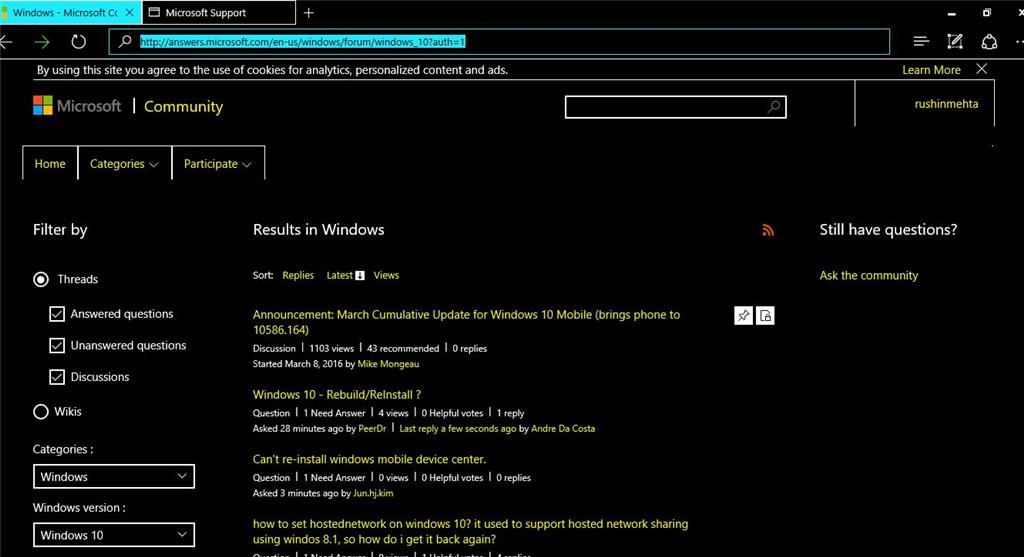Screen dimensions: 1024x557
Task: Click the Share/notifications icon in browser toolbar
Action: click(989, 42)
